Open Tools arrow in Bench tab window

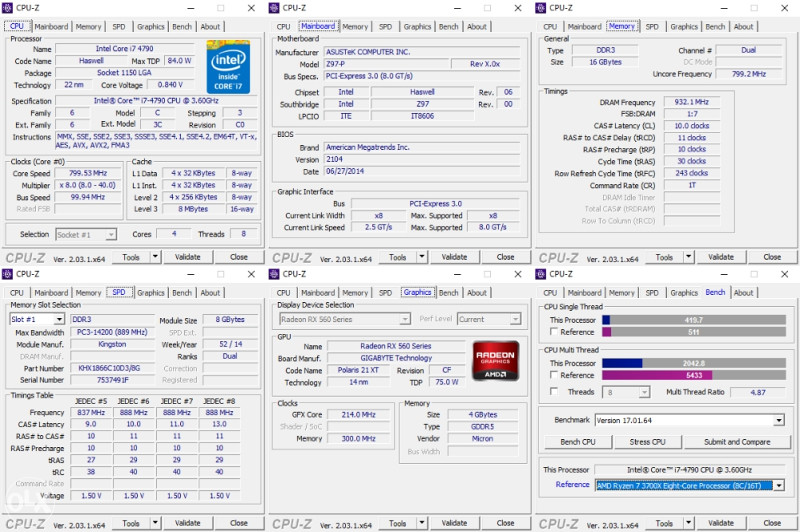tap(689, 523)
